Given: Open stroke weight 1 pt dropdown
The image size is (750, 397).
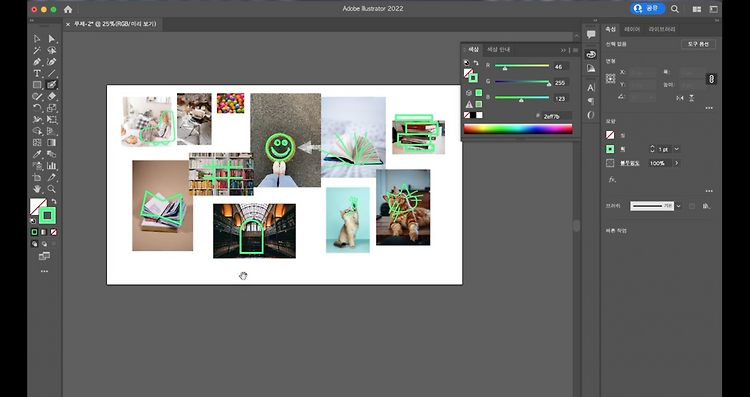Looking at the screenshot, I should [x=676, y=149].
